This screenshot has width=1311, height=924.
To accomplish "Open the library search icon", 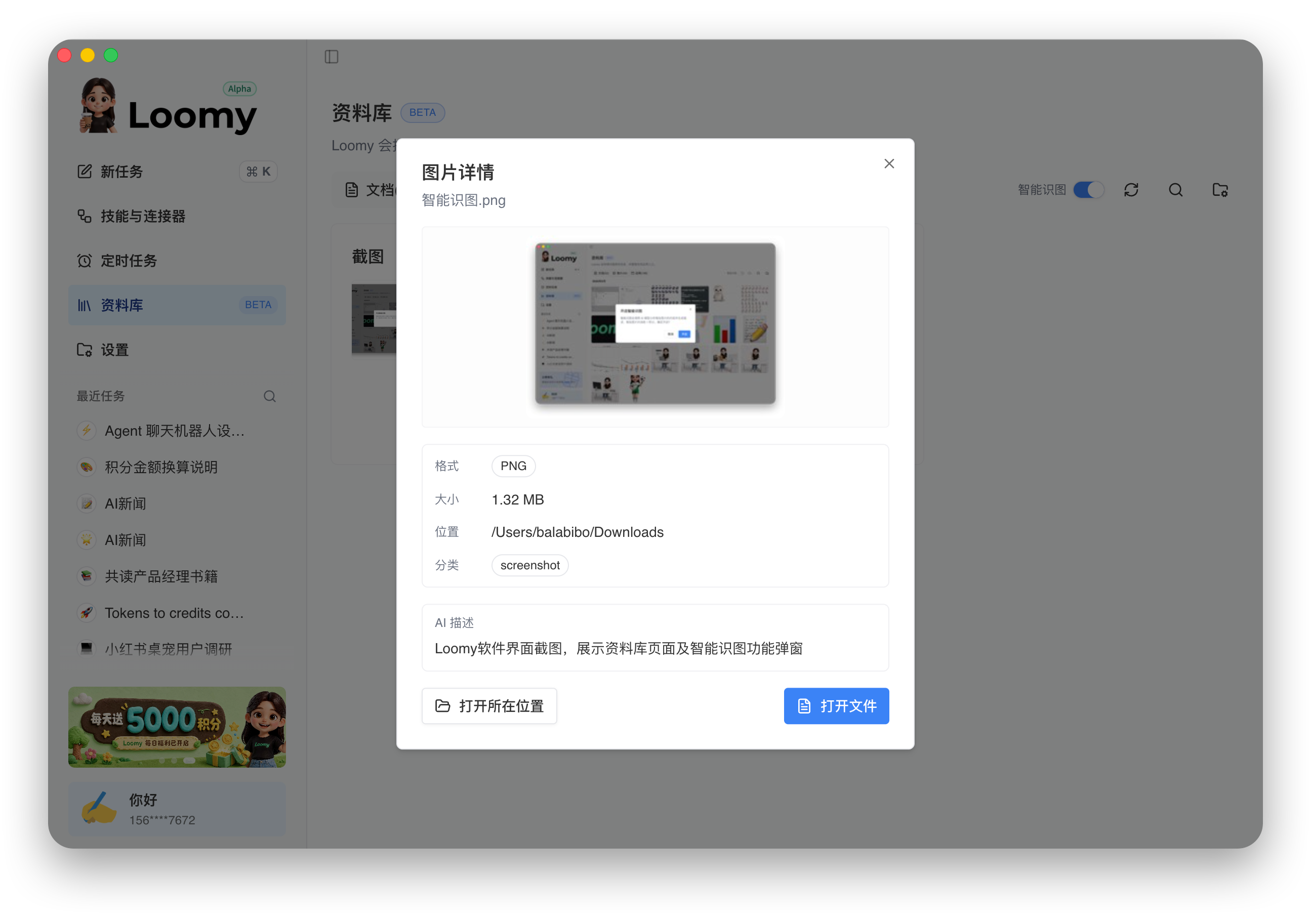I will 1176,190.
